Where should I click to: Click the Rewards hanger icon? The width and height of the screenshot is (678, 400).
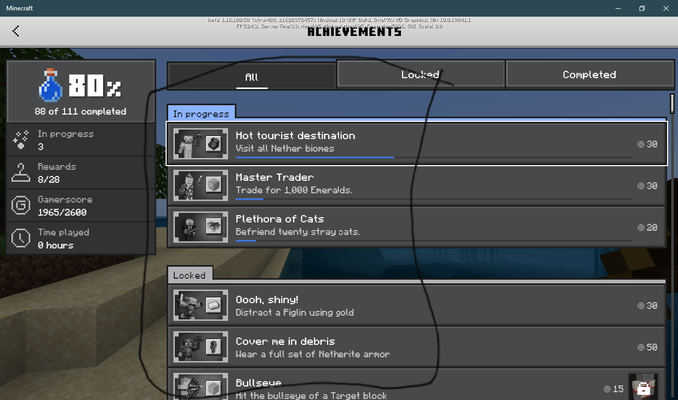click(20, 173)
